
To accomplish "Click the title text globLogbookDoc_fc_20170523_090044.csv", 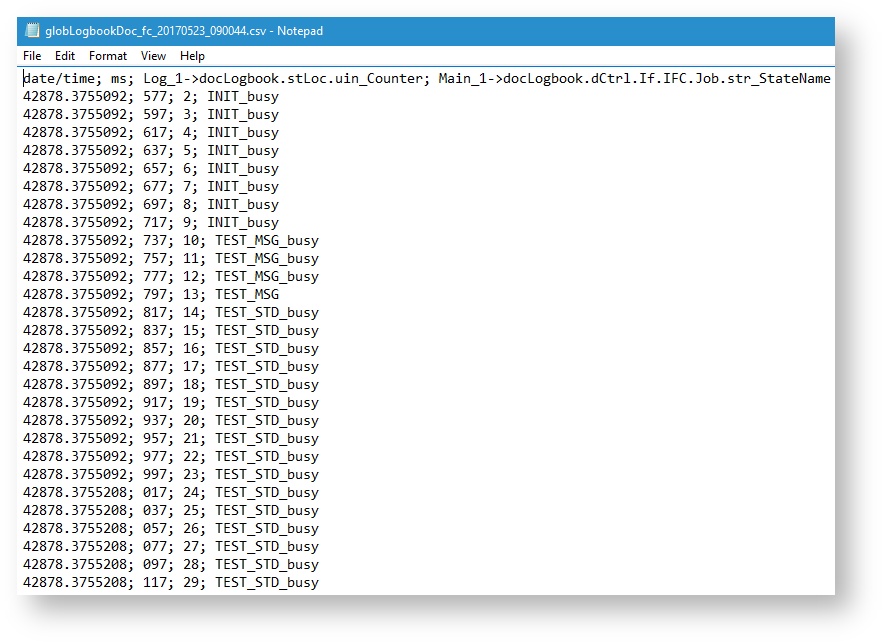I will [x=155, y=31].
